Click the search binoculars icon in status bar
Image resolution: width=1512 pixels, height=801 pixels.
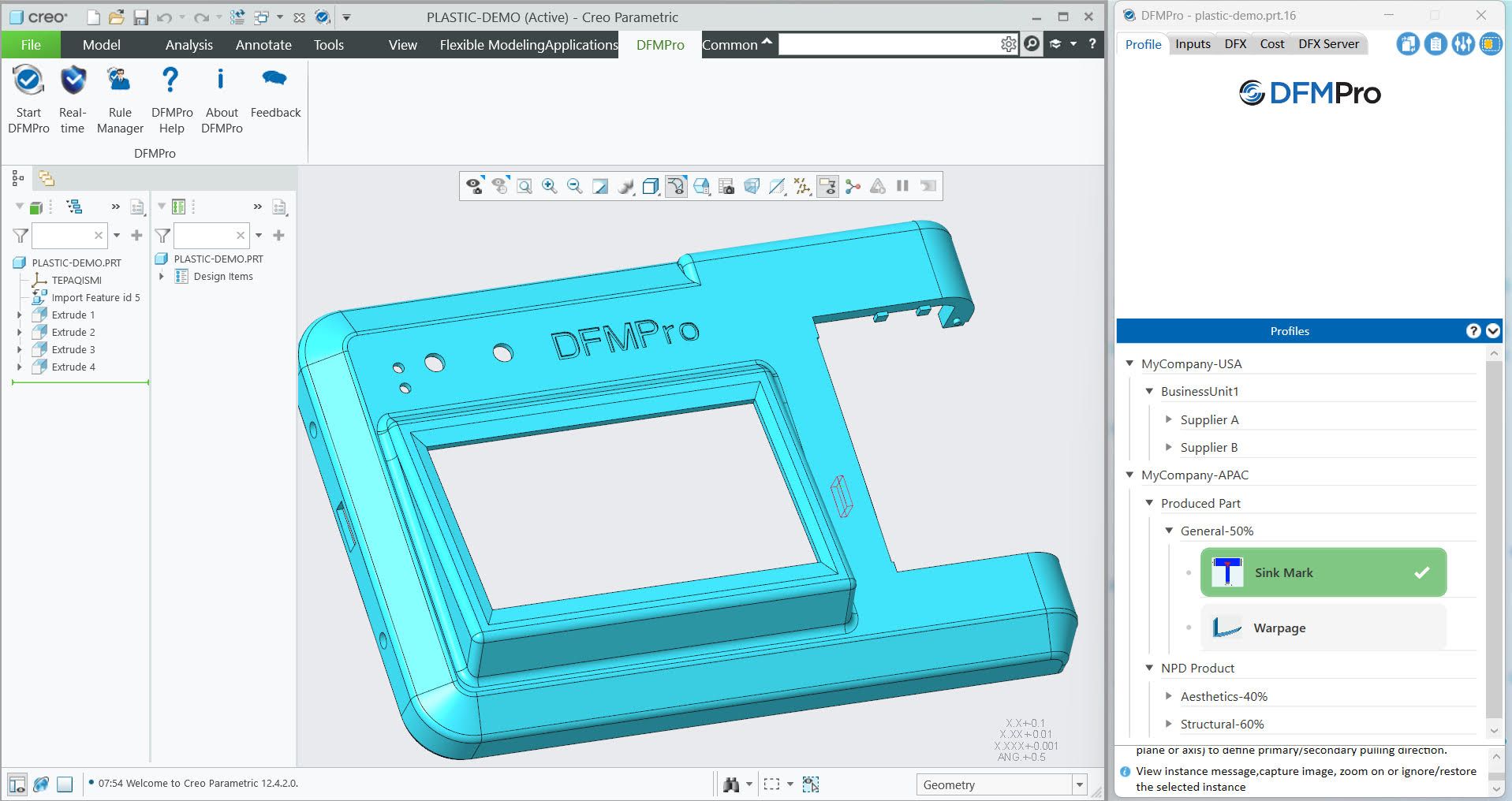click(x=731, y=784)
